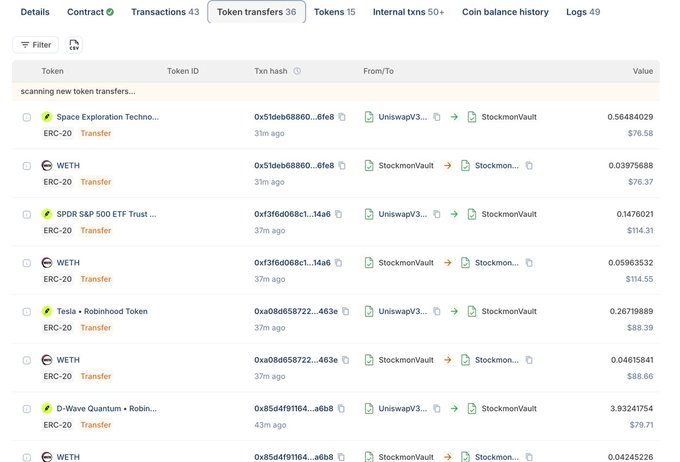Click D-Wave Quantum token logo icon
The height and width of the screenshot is (462, 680).
(47, 408)
